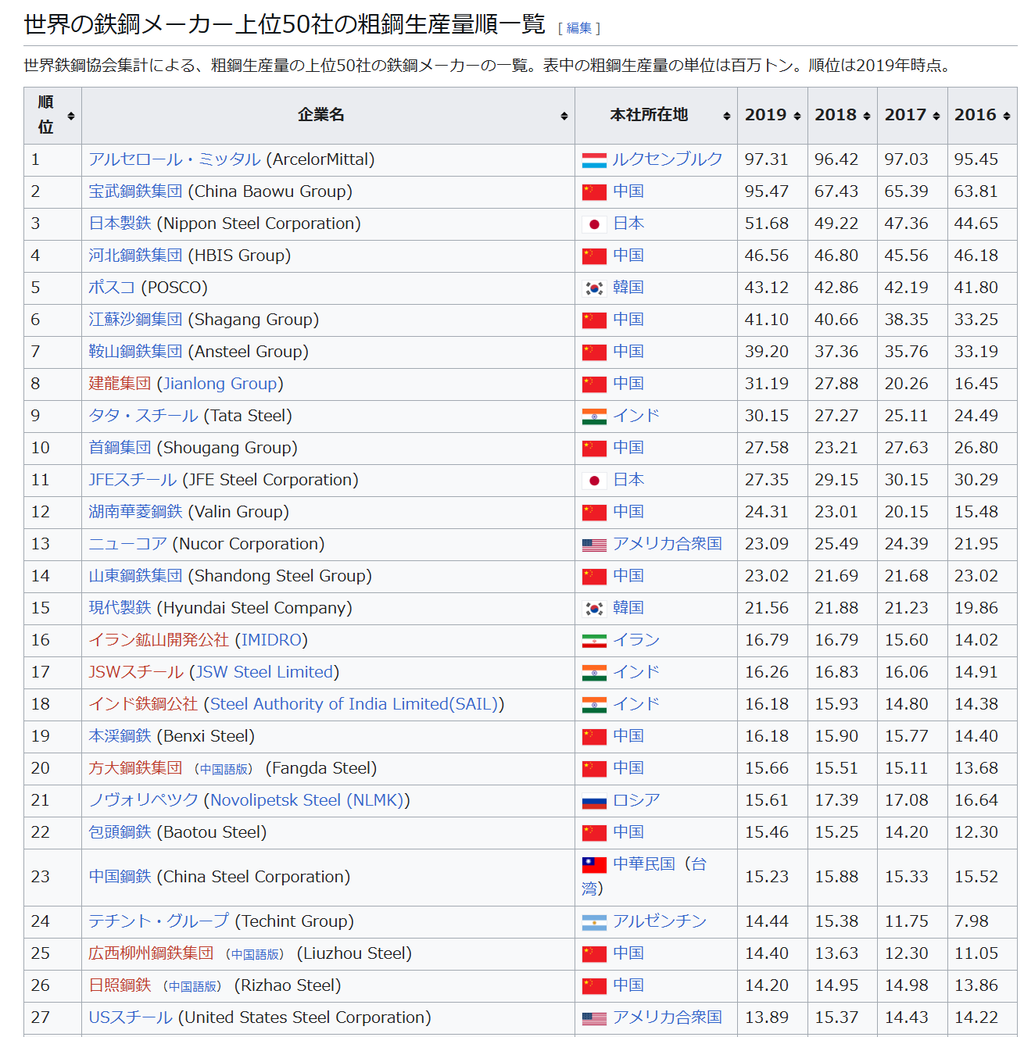Click the China flag in Baowu row

pos(594,192)
